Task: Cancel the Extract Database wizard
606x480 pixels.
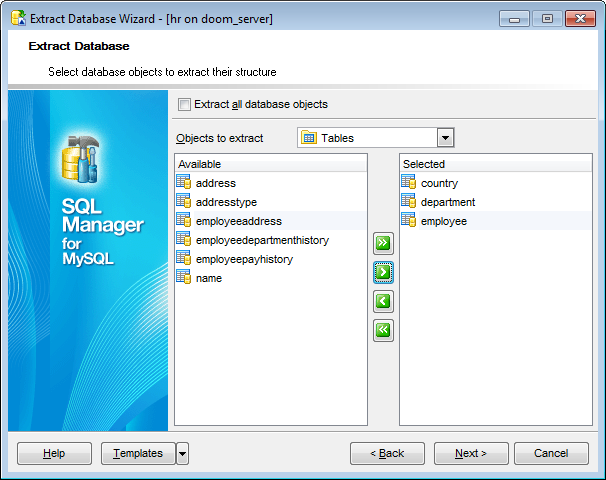Action: 551,454
